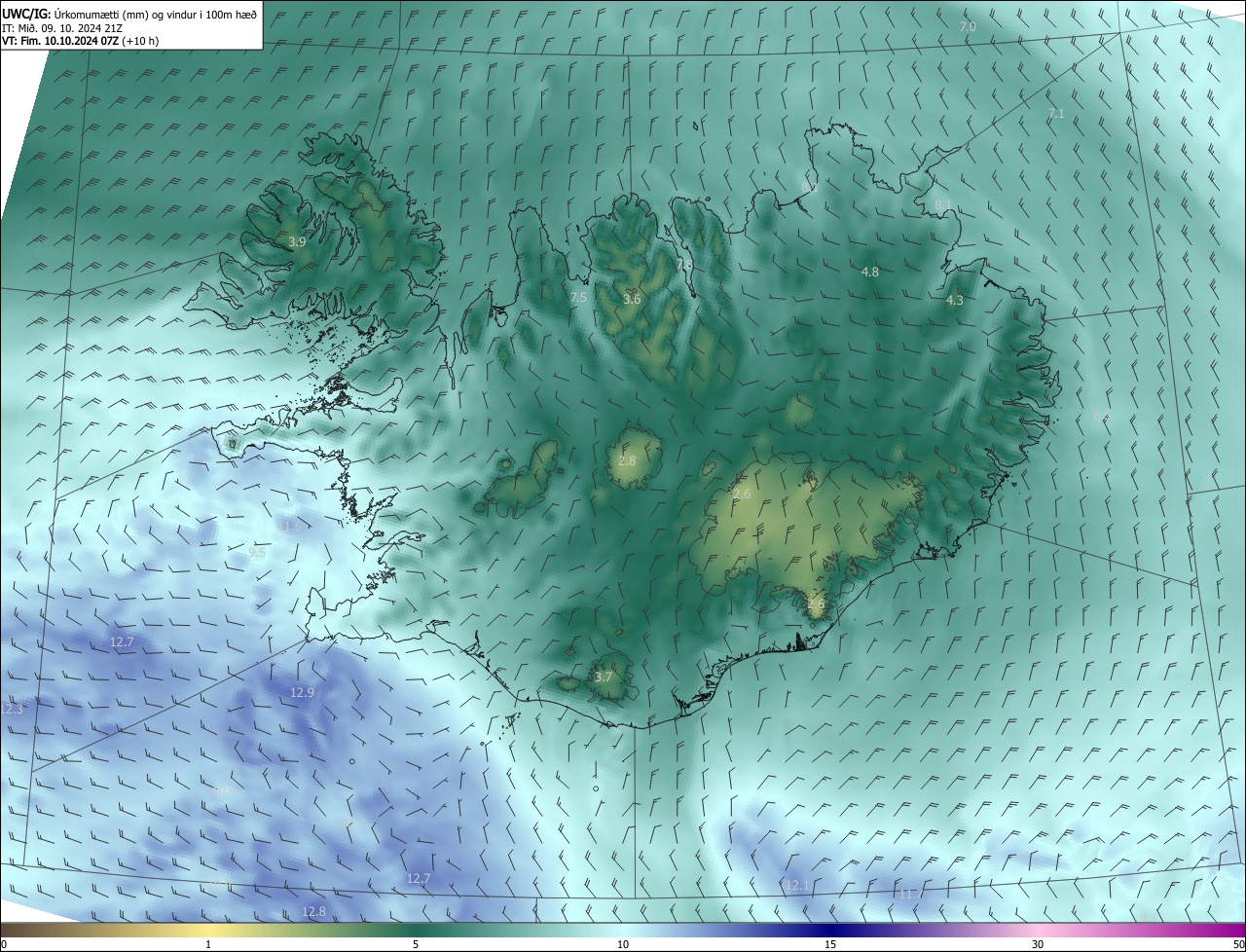The image size is (1246, 952).
Task: Click the color scale tick label 1
Action: (x=208, y=945)
